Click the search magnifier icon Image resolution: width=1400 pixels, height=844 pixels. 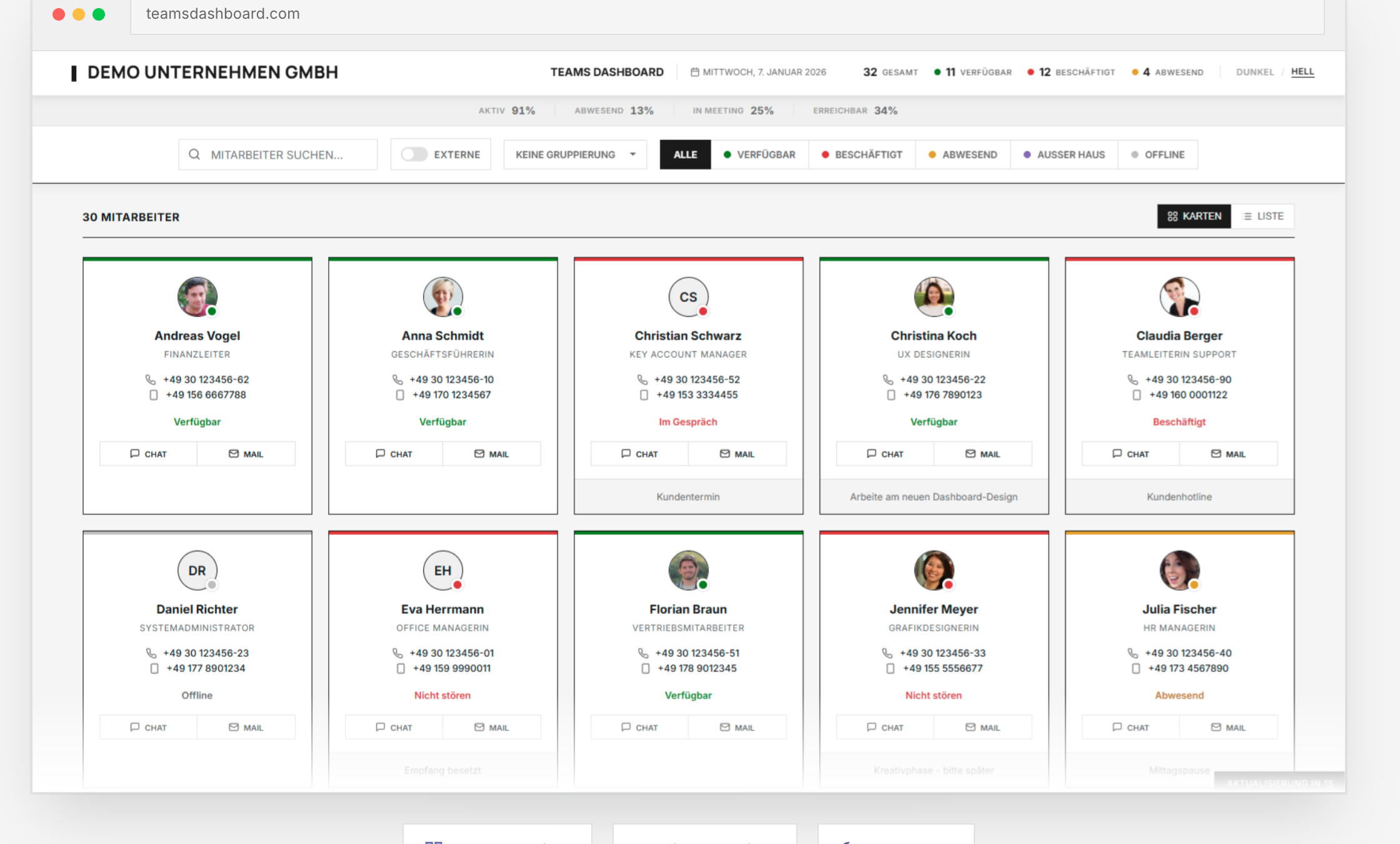[x=194, y=154]
